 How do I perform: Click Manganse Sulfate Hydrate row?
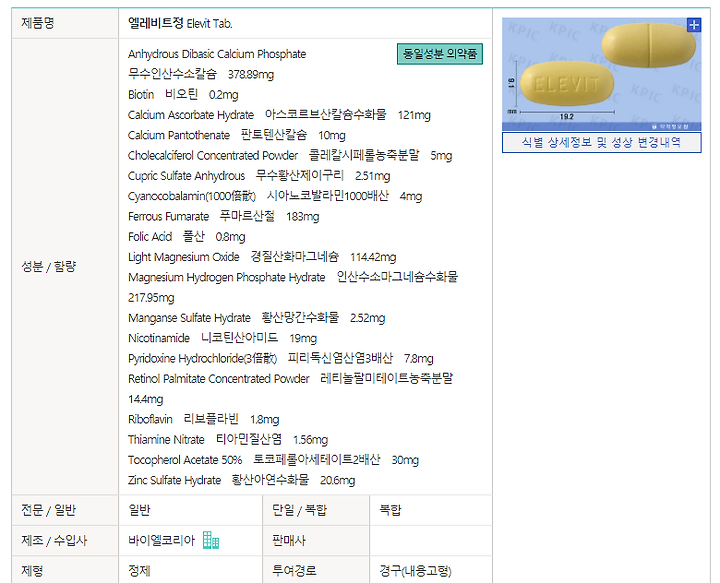256,318
